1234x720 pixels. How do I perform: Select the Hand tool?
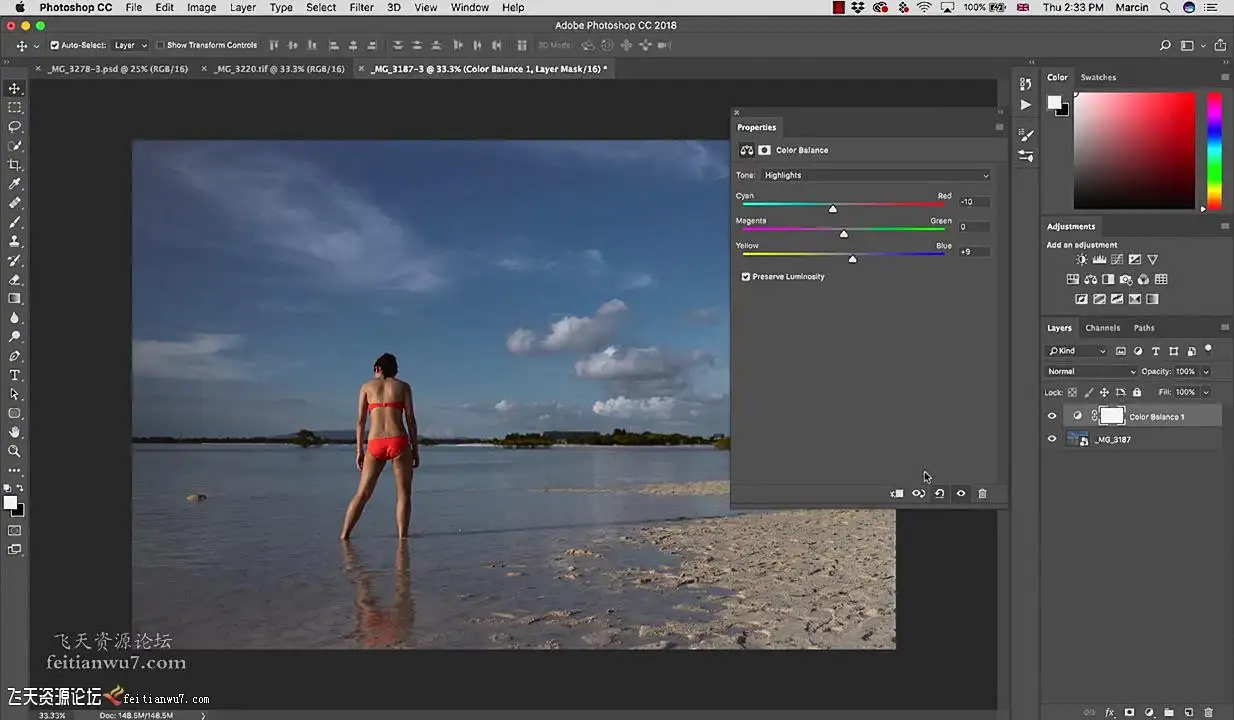(15, 432)
